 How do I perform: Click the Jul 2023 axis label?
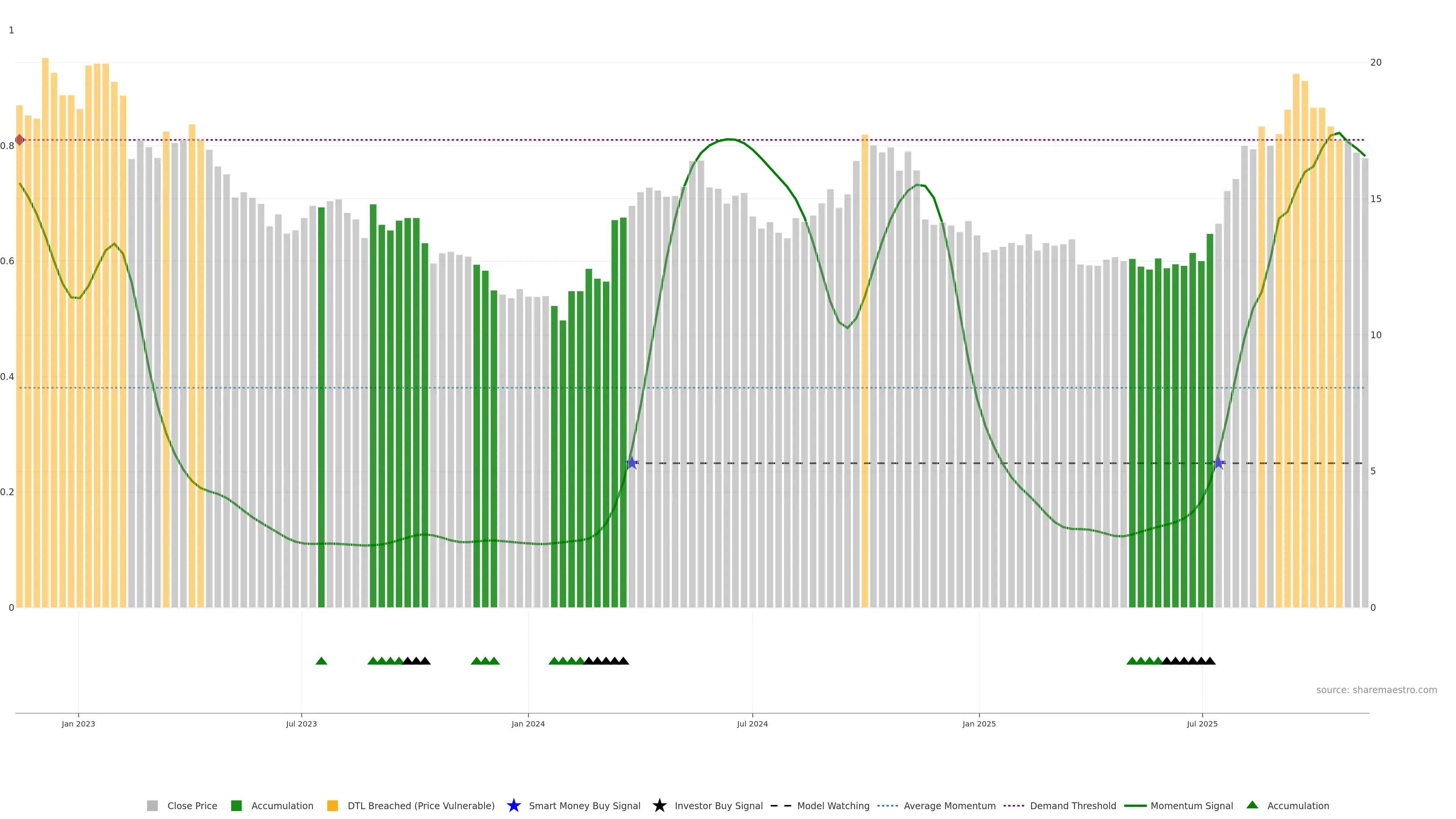301,723
